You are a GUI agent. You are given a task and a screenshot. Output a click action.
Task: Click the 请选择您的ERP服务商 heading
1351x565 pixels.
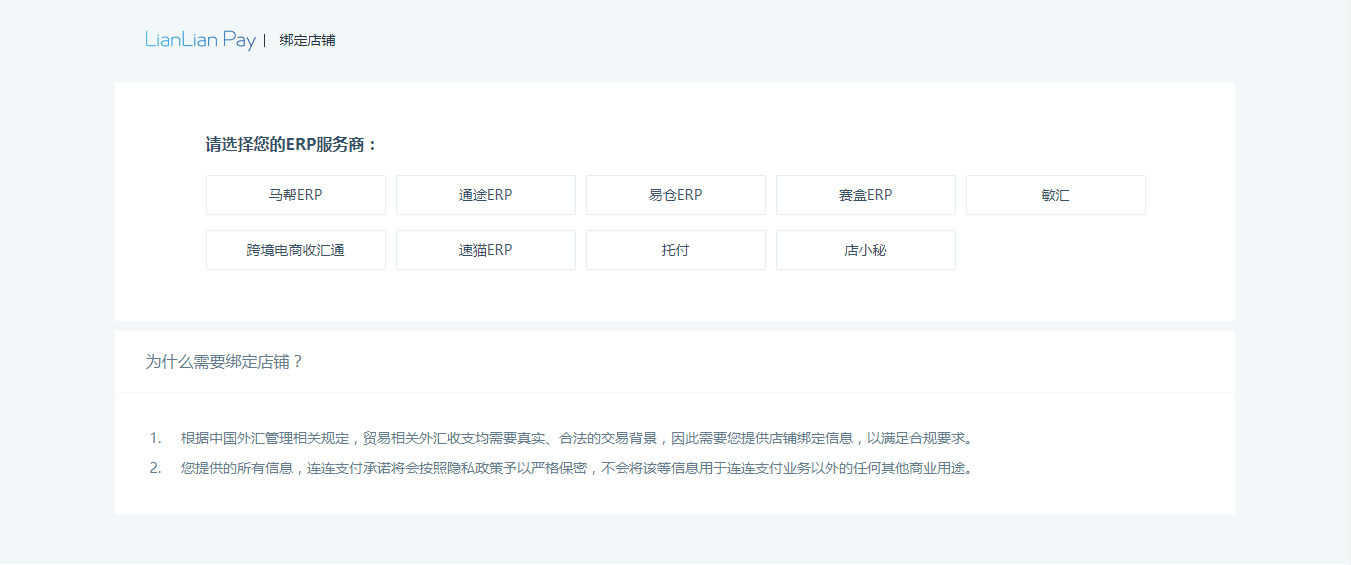point(292,145)
